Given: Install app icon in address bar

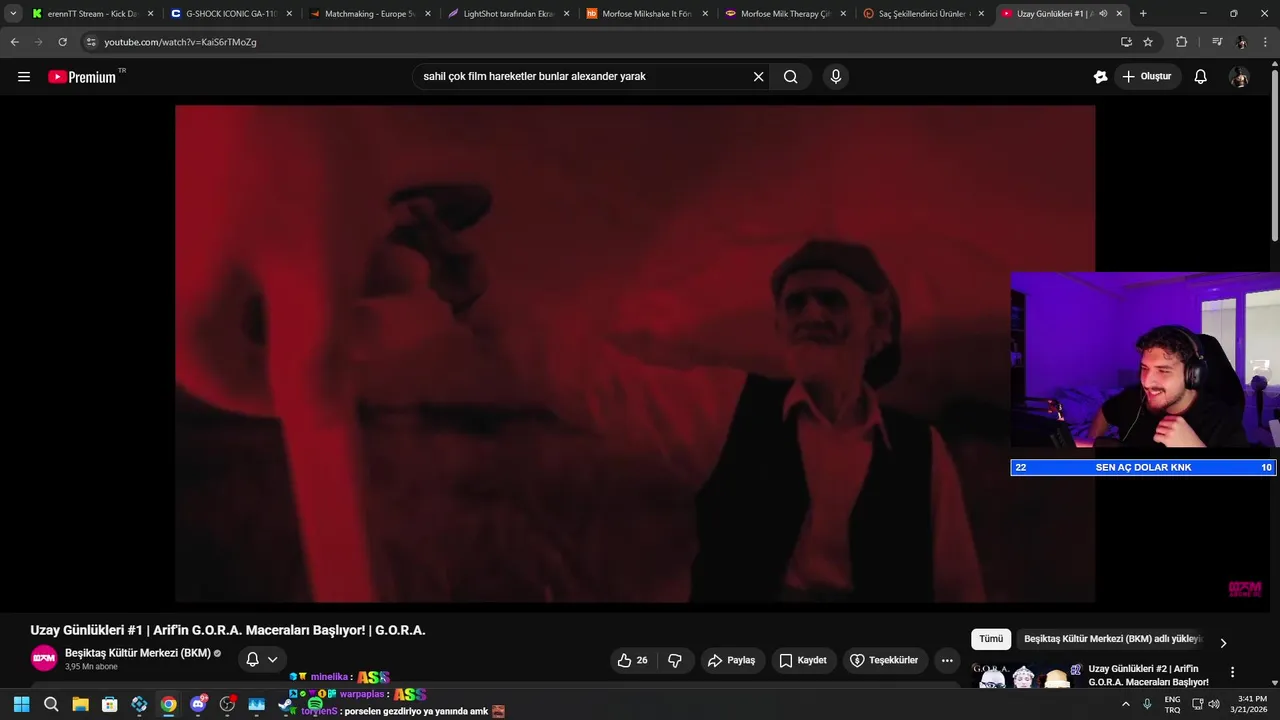Looking at the screenshot, I should point(1126,42).
